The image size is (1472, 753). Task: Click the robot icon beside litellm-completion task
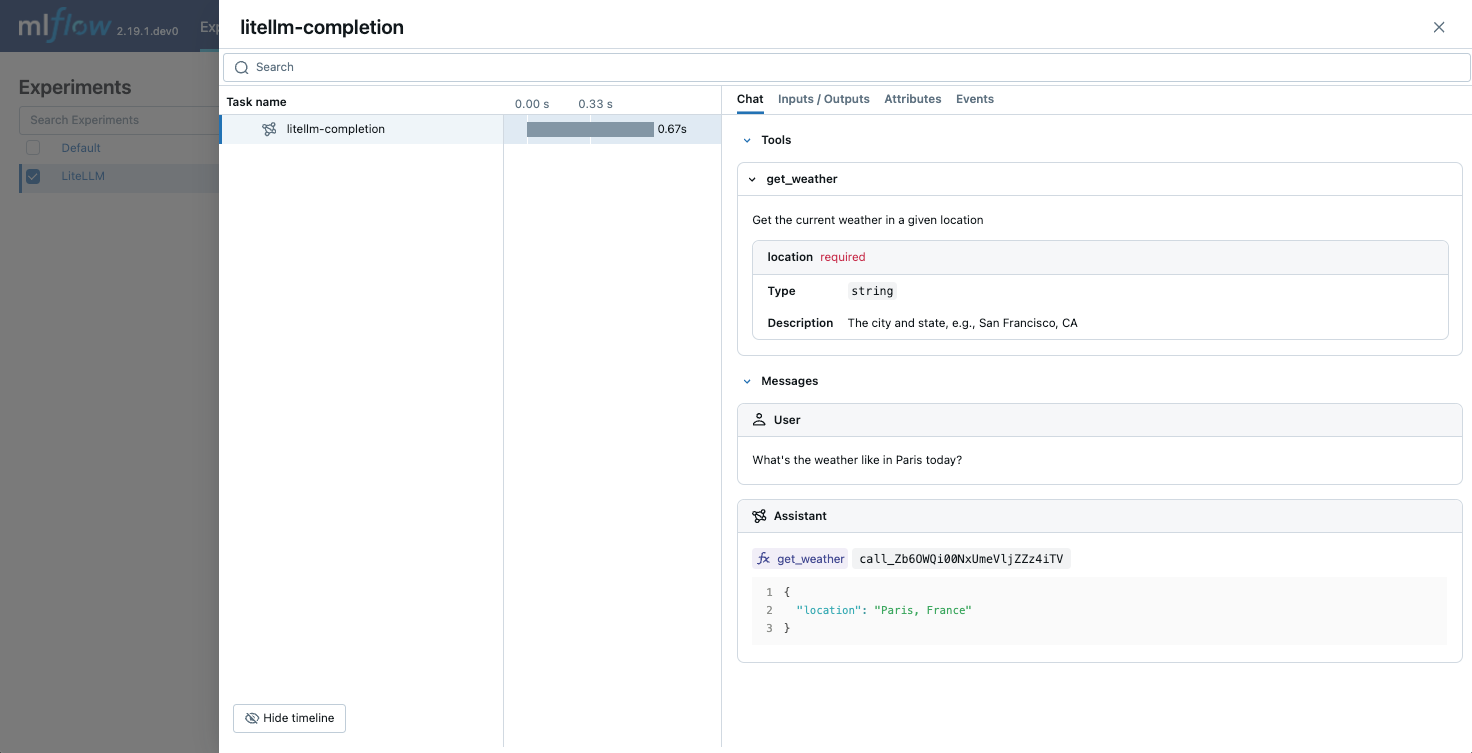tap(268, 128)
